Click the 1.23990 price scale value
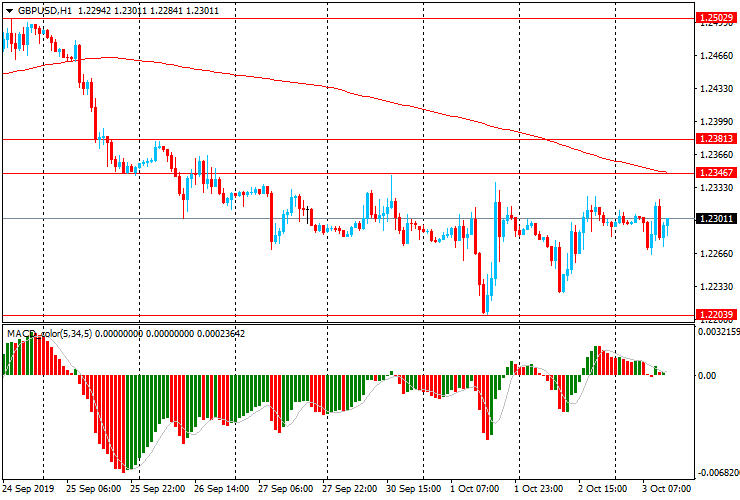The height and width of the screenshot is (500, 740). 717,122
